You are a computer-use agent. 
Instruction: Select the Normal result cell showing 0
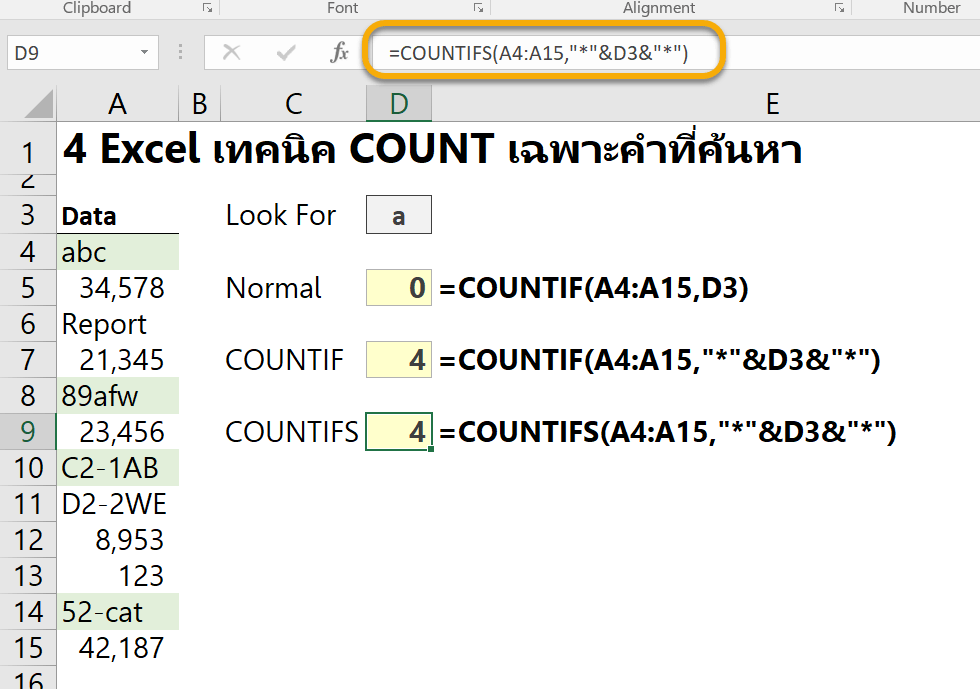(398, 287)
